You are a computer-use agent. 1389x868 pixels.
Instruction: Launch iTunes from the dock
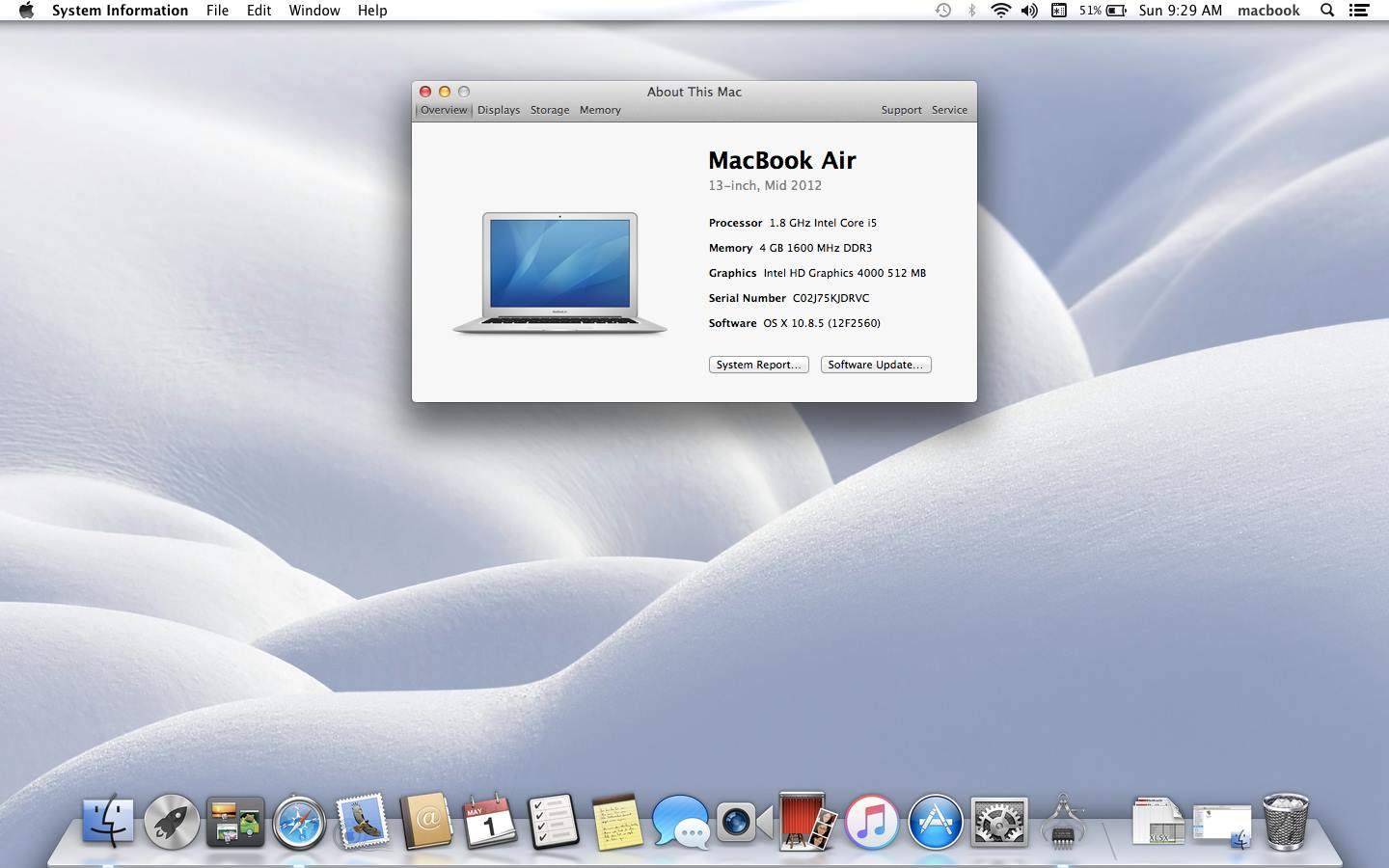coord(871,823)
